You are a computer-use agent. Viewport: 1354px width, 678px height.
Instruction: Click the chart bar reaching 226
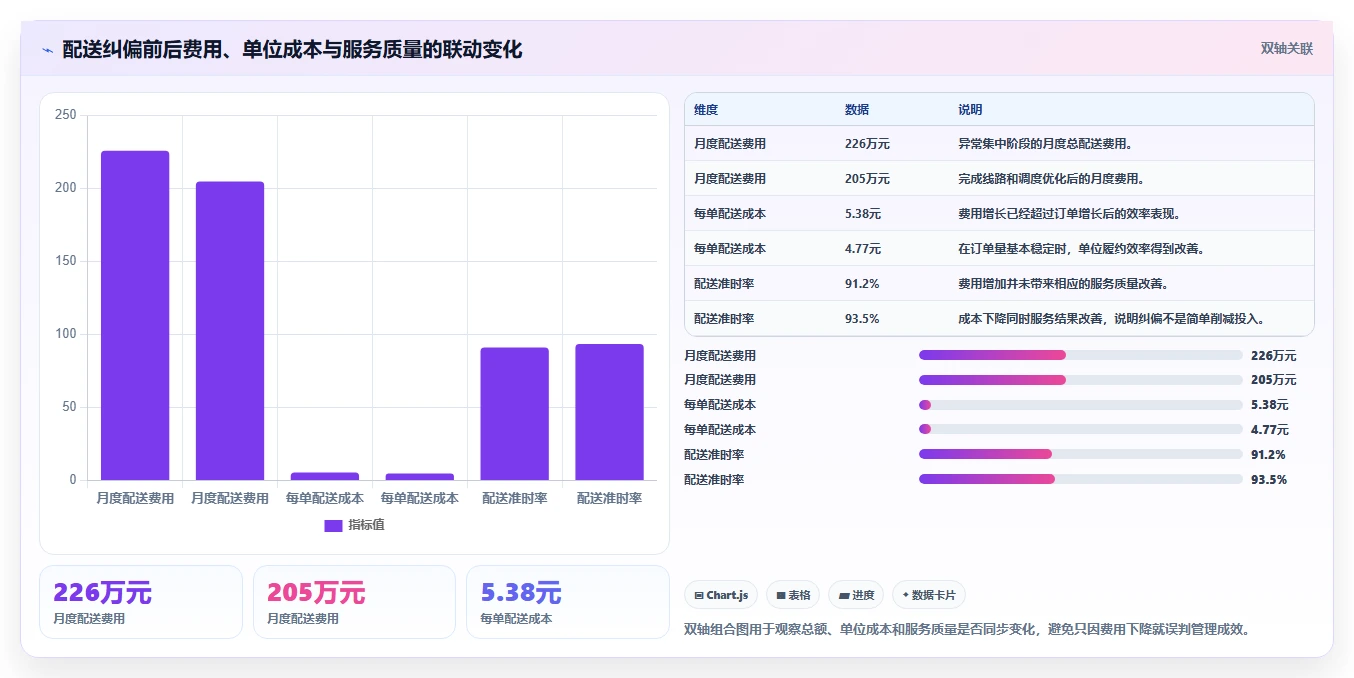(x=135, y=315)
